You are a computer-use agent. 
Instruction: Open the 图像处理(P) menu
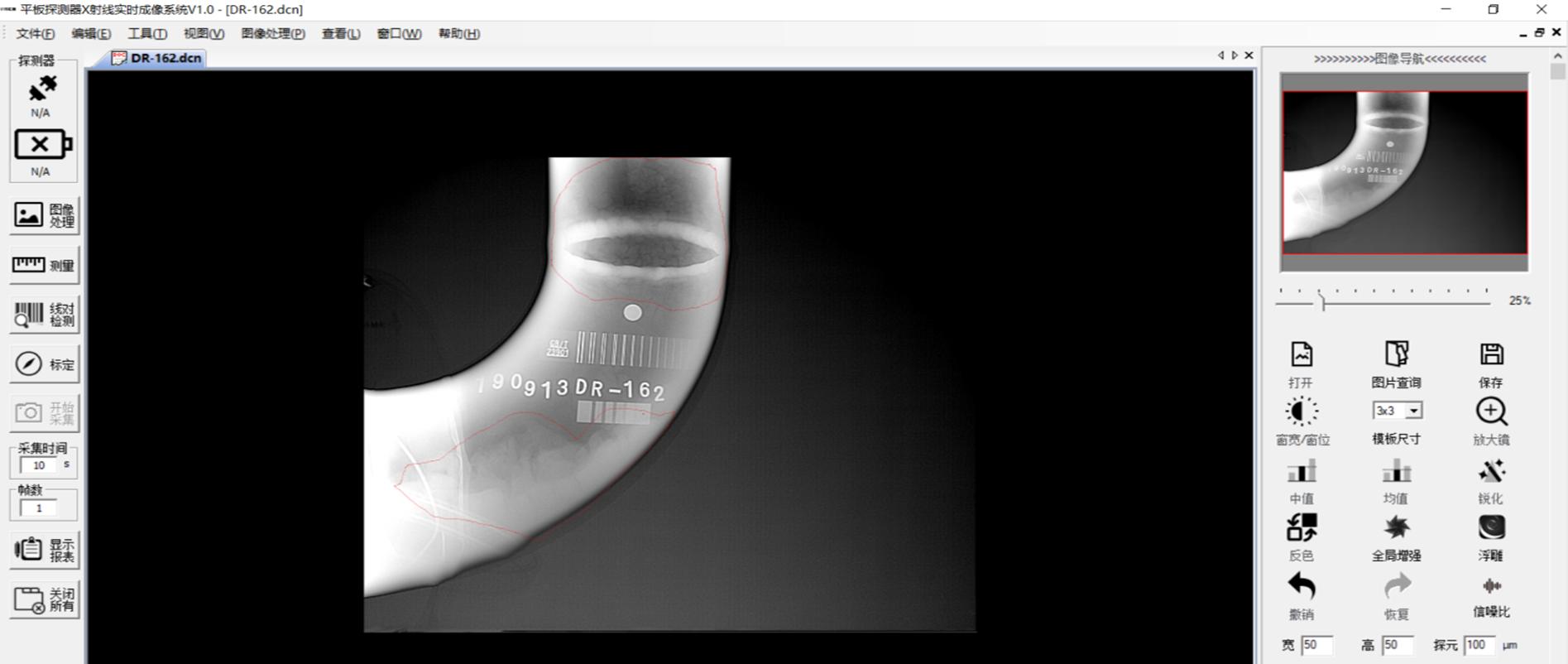[272, 34]
